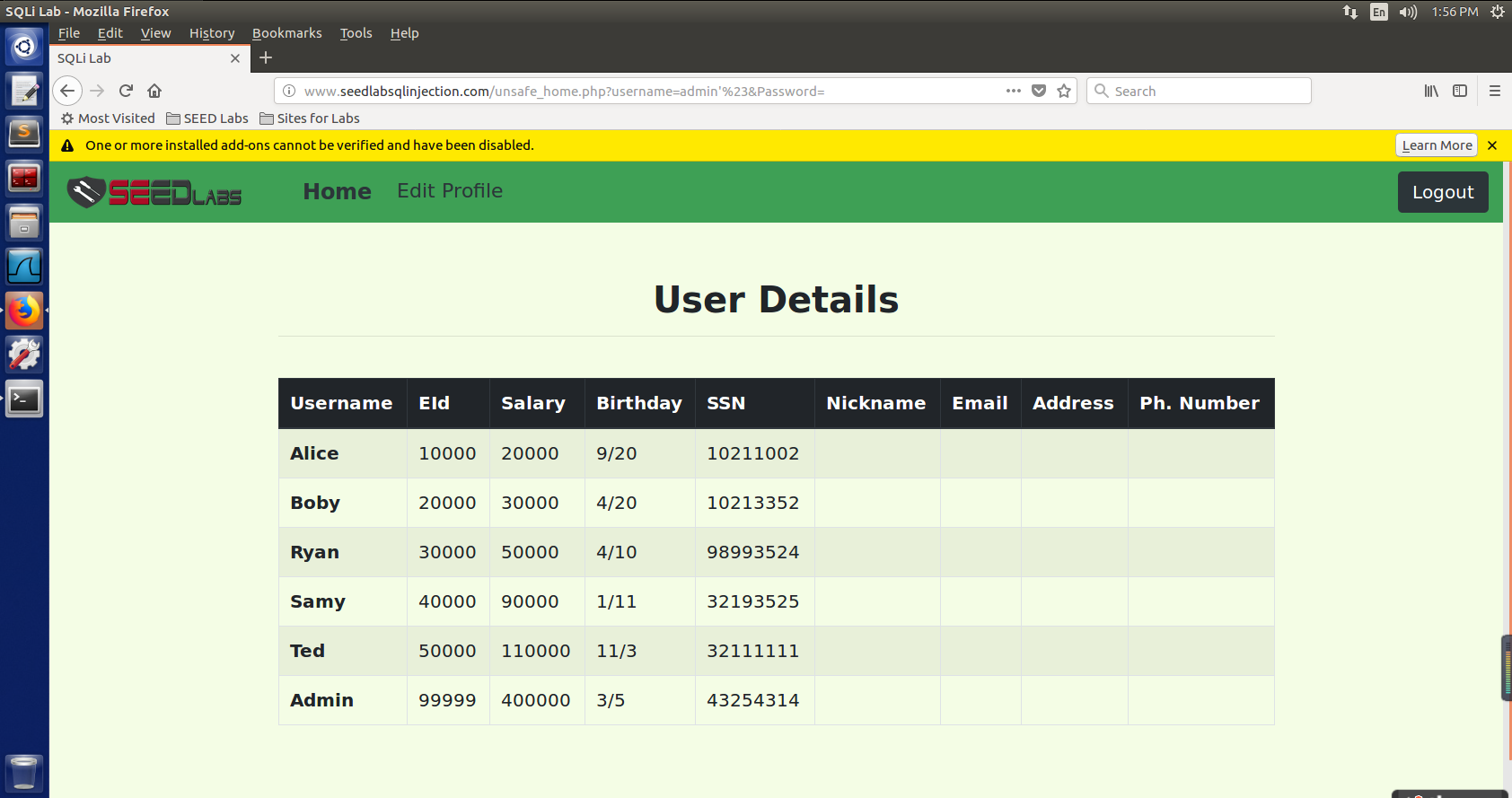Open the Firefox home page icon

pyautogui.click(x=154, y=91)
